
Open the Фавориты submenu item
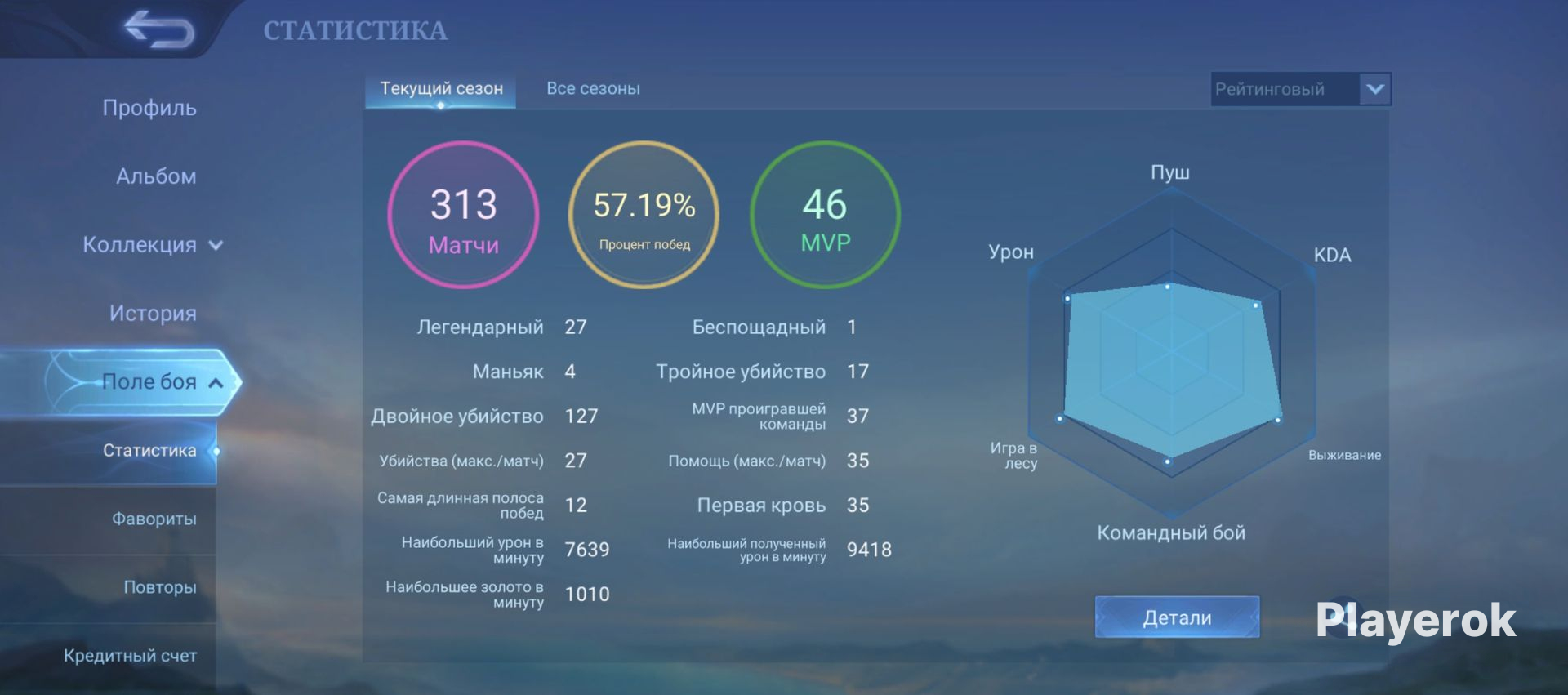point(154,519)
